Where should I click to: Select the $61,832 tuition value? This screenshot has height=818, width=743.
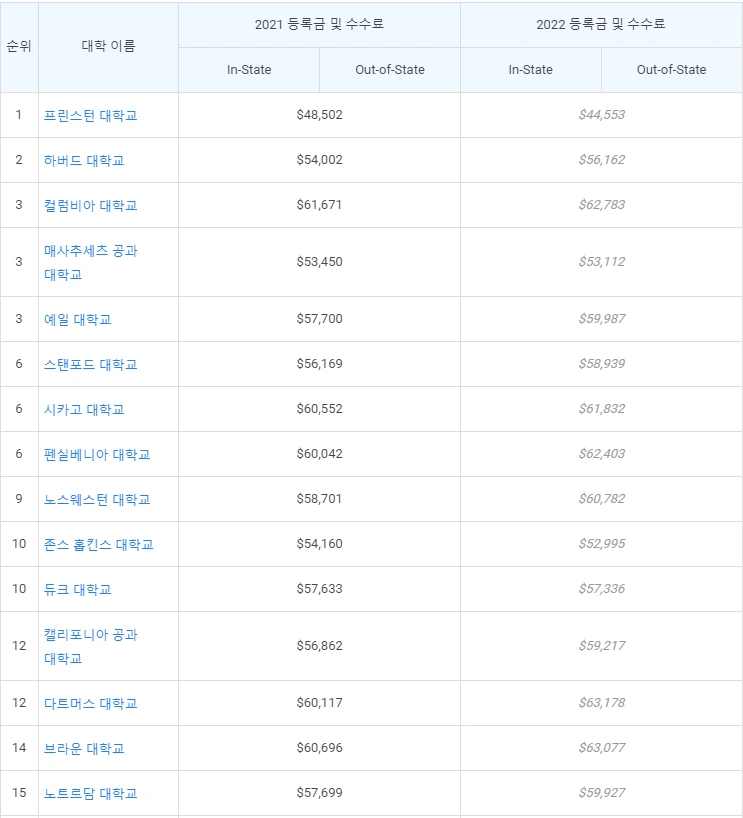(602, 408)
